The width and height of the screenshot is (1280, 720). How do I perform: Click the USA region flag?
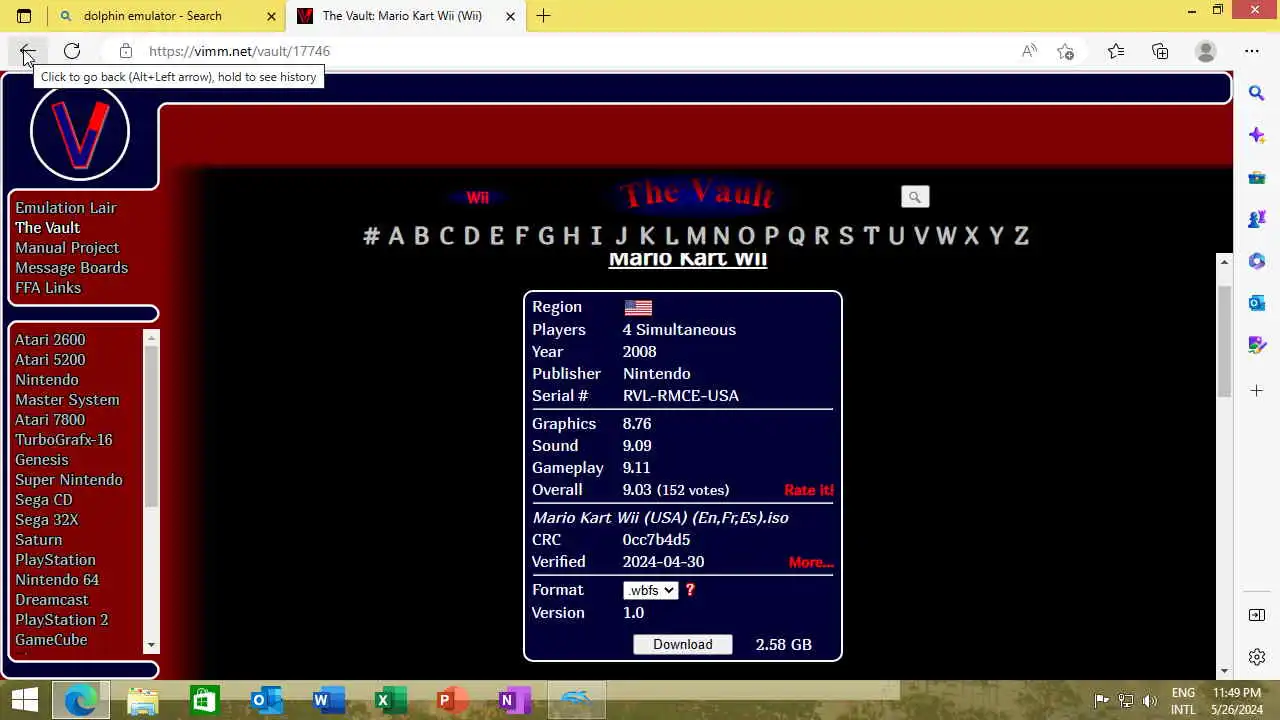coord(638,308)
